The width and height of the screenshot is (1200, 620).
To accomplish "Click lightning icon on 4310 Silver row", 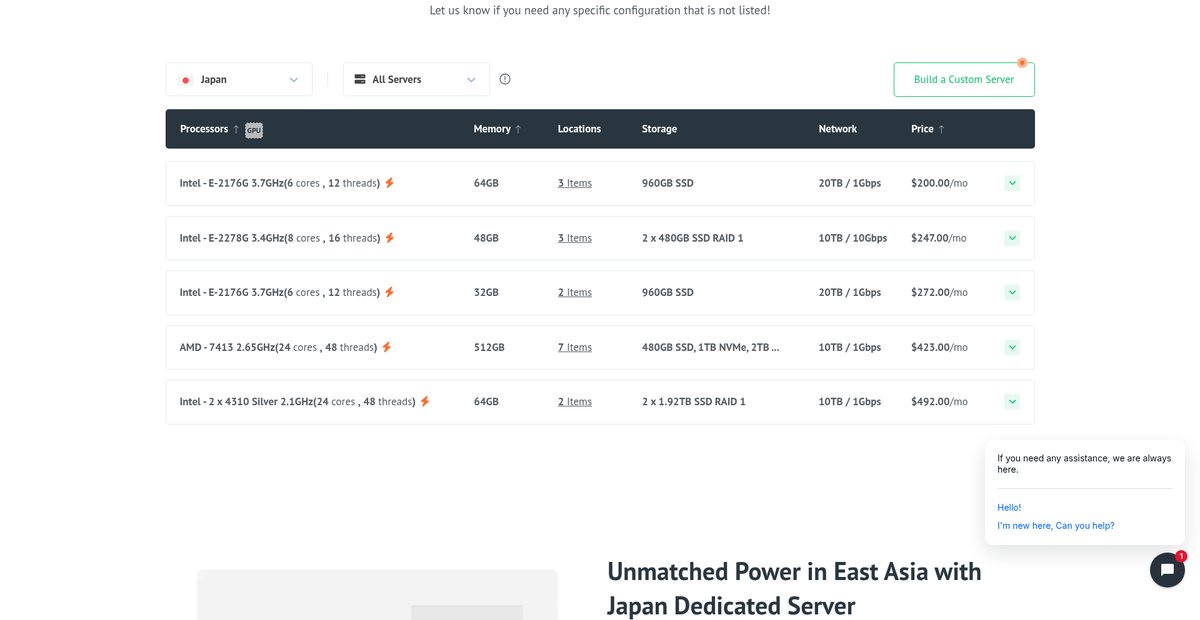I will 425,401.
